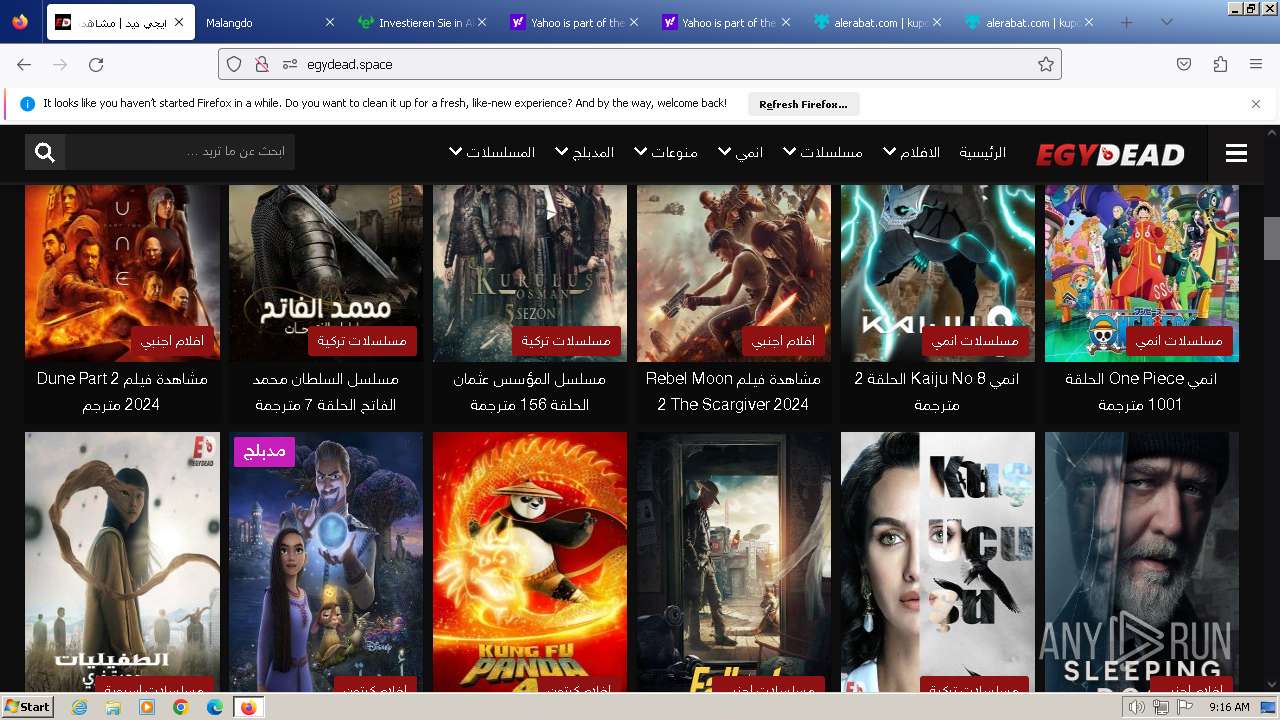
Task: Open the One Piece anime poster
Action: 1142,273
